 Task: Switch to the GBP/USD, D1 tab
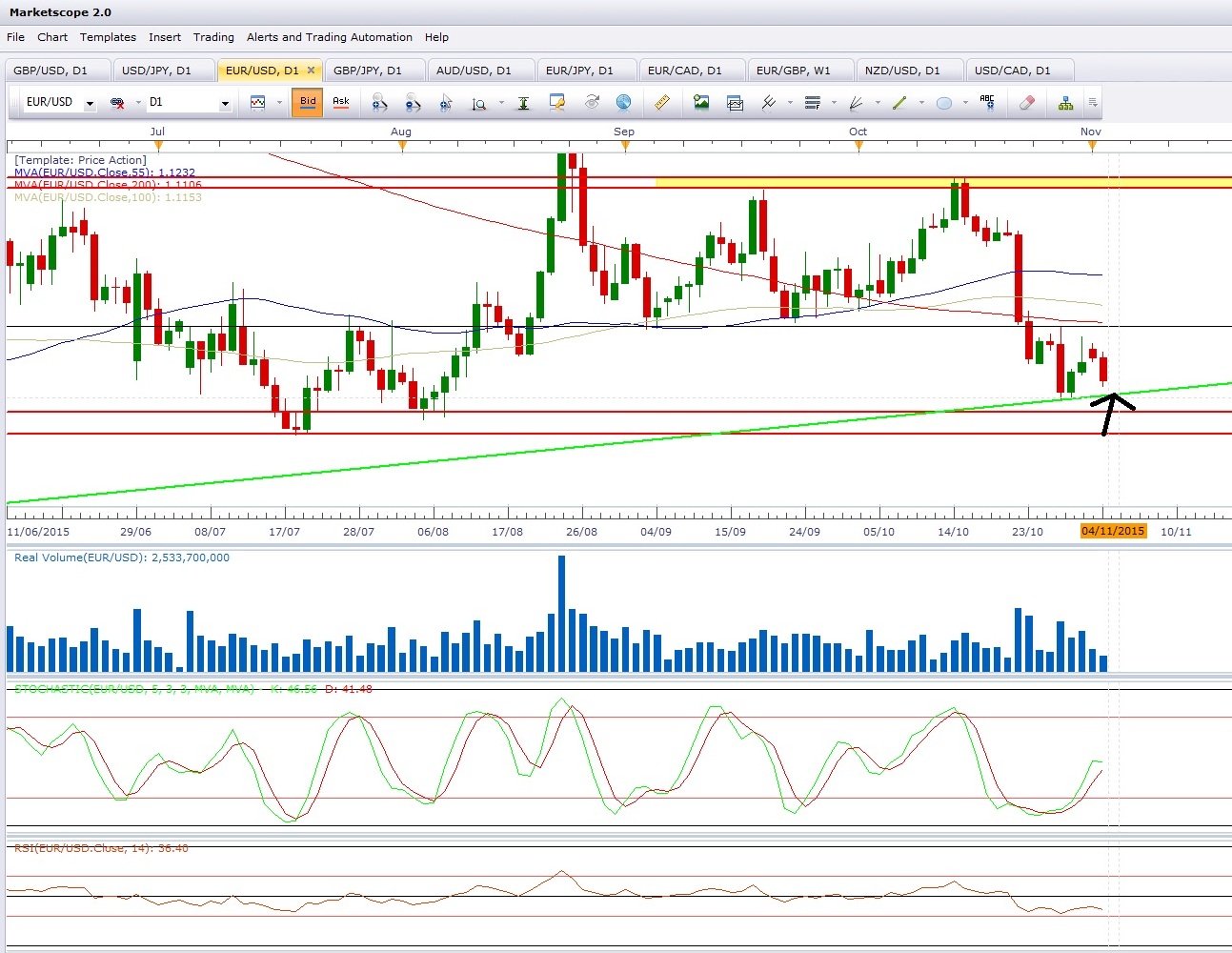[57, 71]
